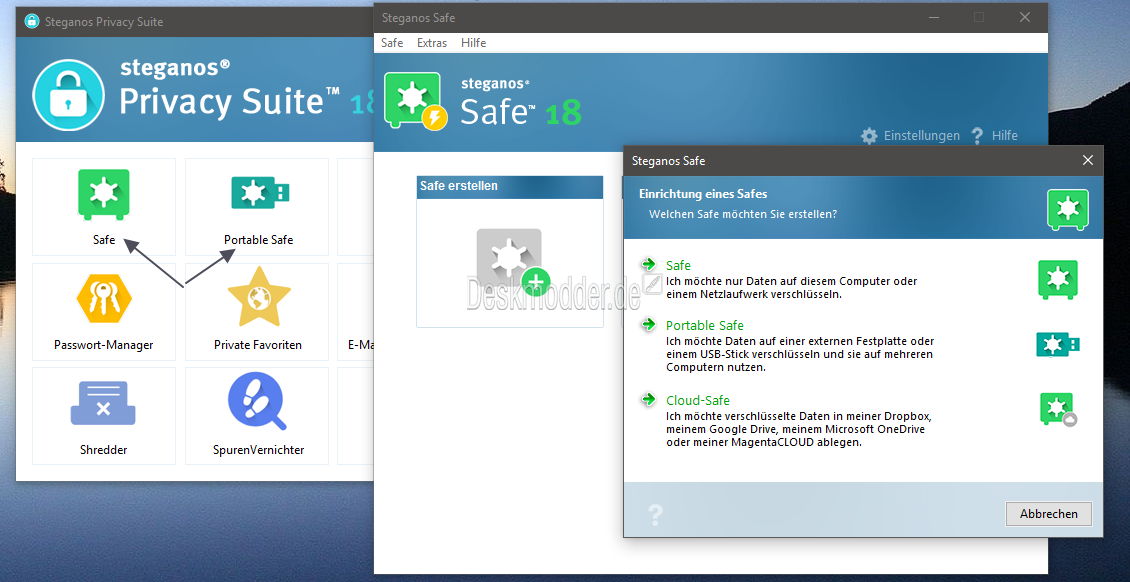Launch Passwort-Manager in Privacy Suite
Screen dimensions: 1130x582
coord(104,311)
